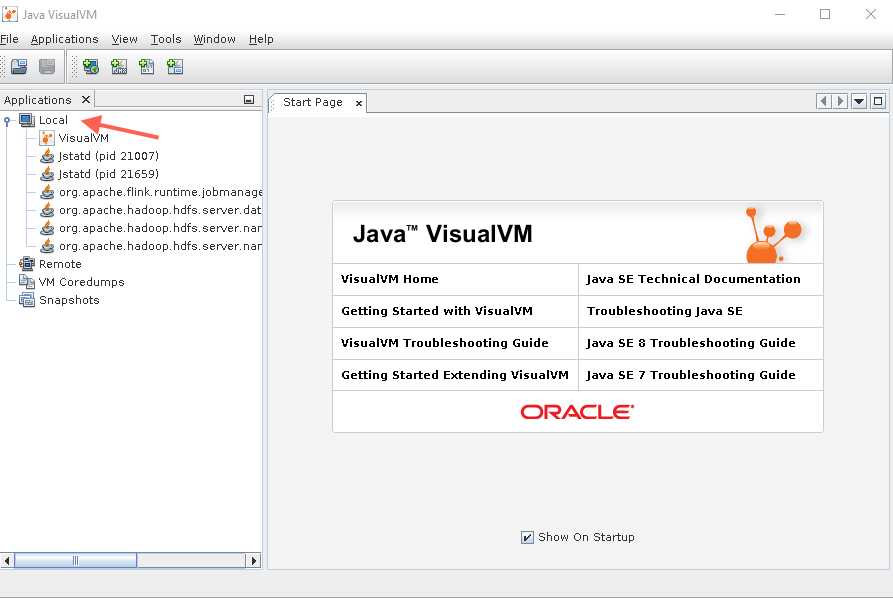The width and height of the screenshot is (893, 598).
Task: Open VisualVM Troubleshooting Guide link
Action: (445, 343)
